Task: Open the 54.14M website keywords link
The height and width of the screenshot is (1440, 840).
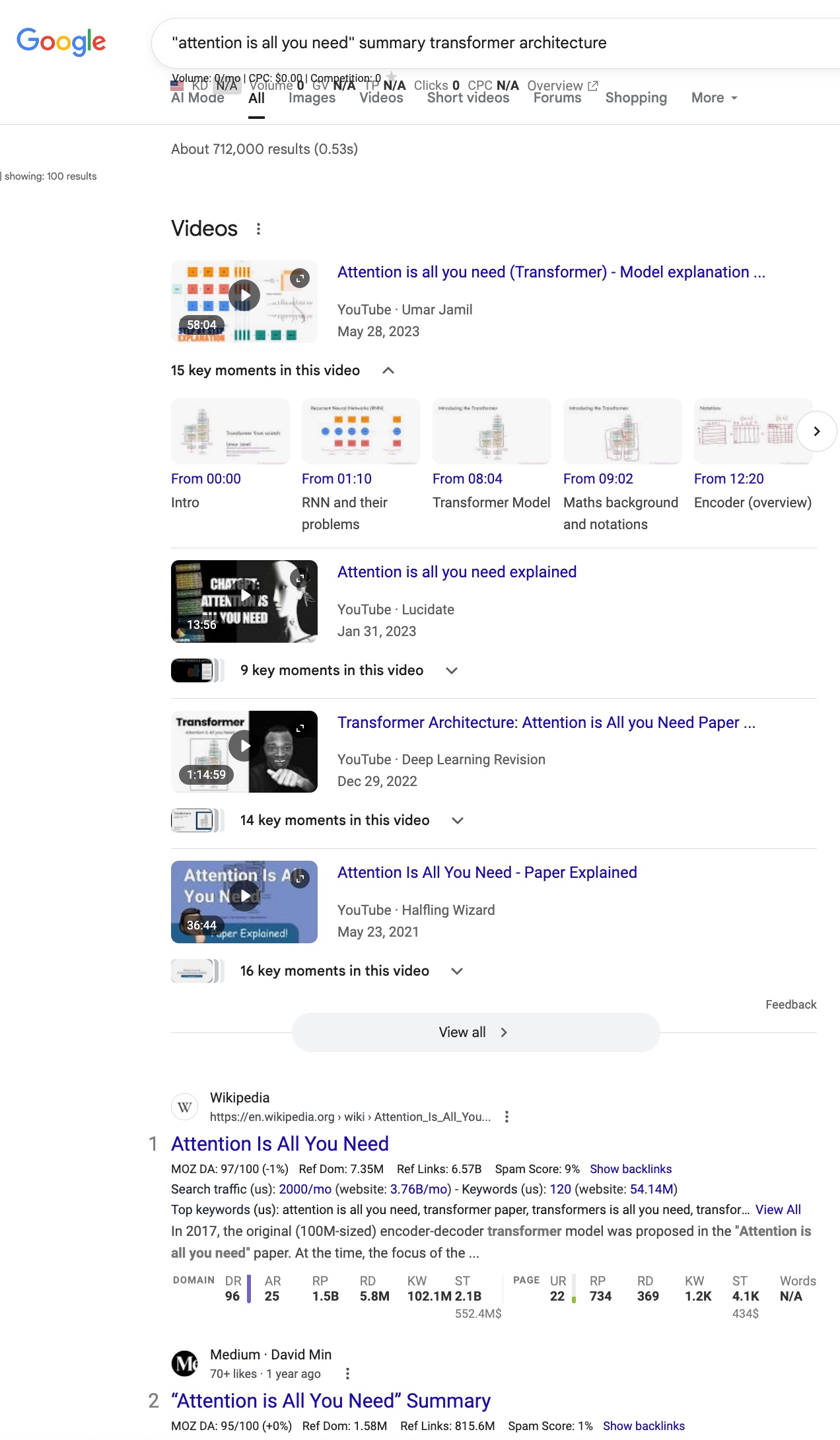Action: pyautogui.click(x=652, y=1190)
